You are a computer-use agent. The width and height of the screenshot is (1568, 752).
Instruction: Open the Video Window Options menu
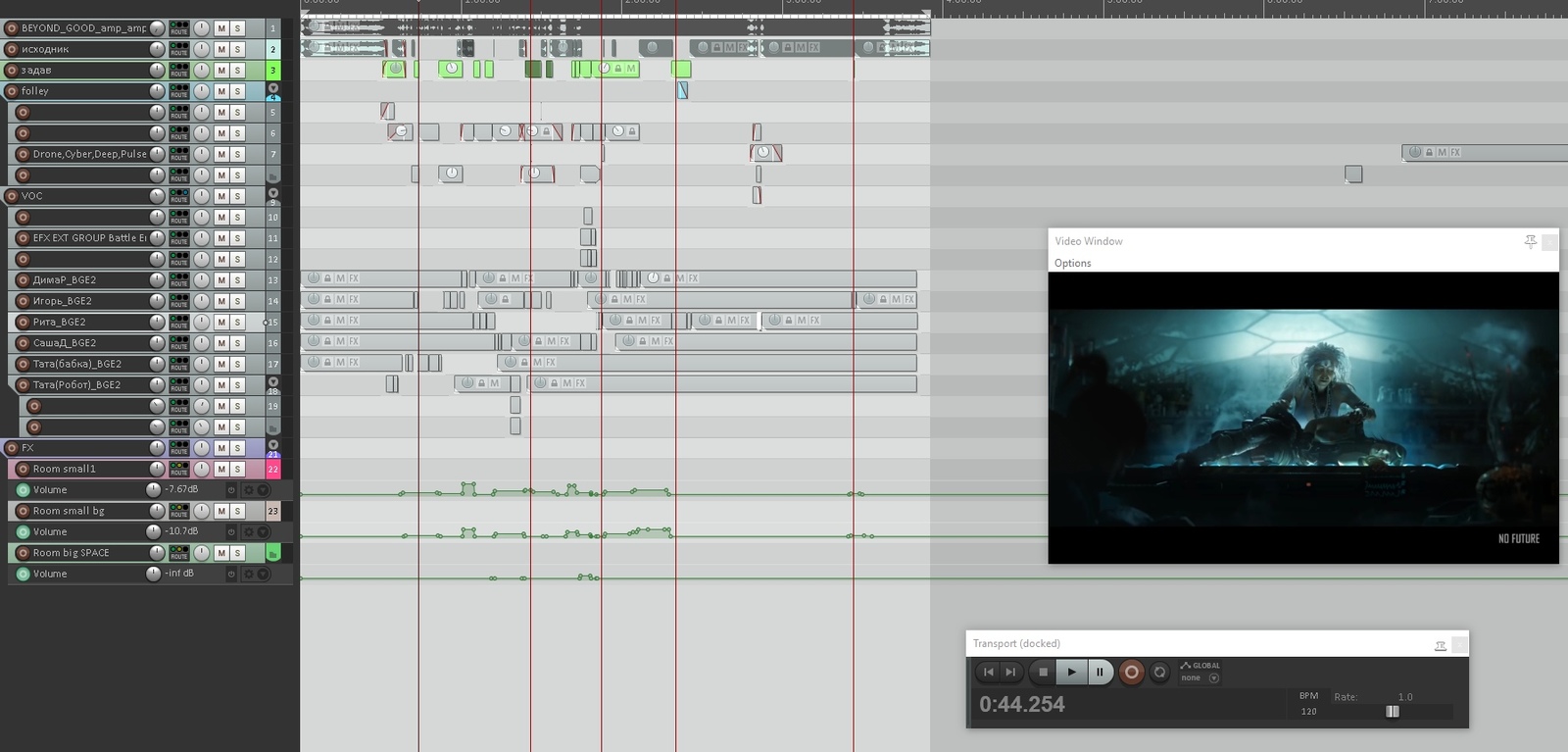coord(1072,263)
